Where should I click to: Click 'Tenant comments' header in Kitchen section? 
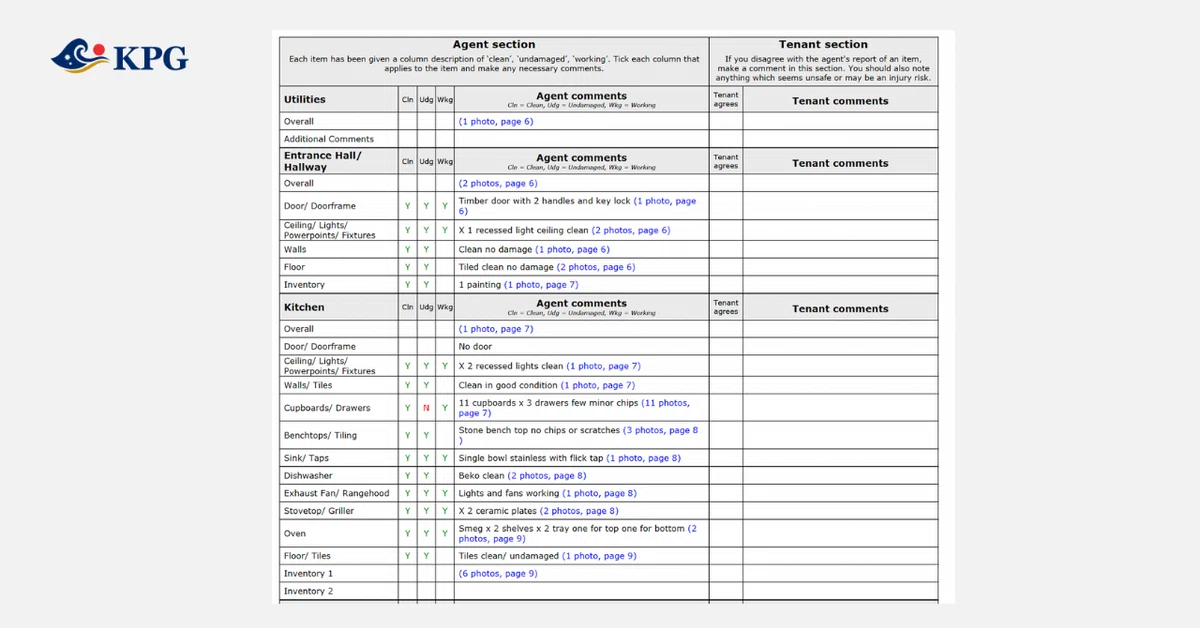click(x=840, y=308)
